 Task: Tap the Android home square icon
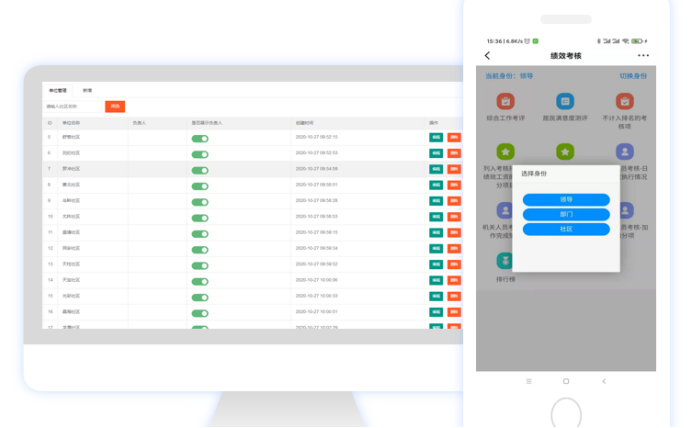[x=566, y=381]
